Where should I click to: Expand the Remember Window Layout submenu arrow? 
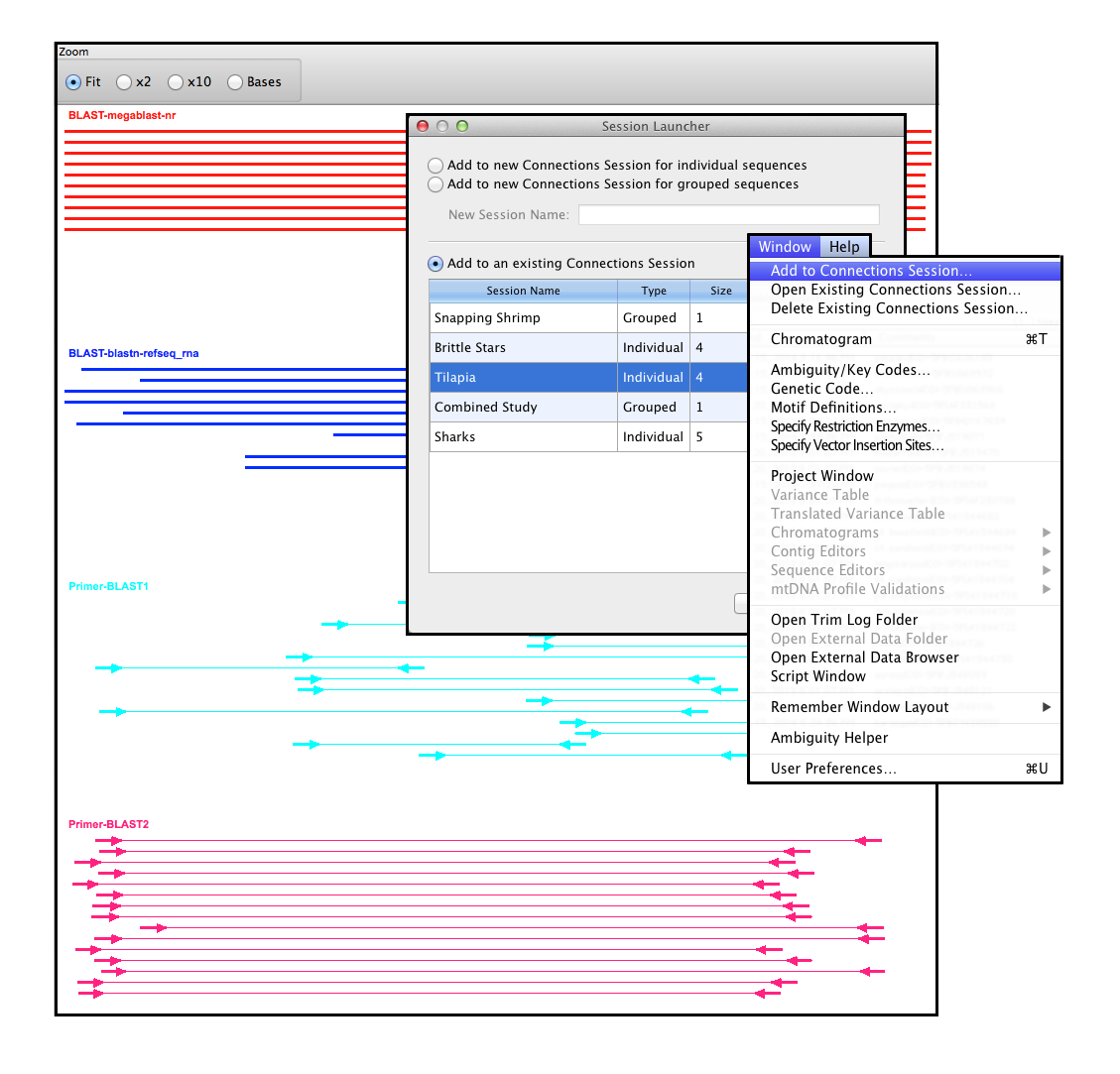(1046, 707)
